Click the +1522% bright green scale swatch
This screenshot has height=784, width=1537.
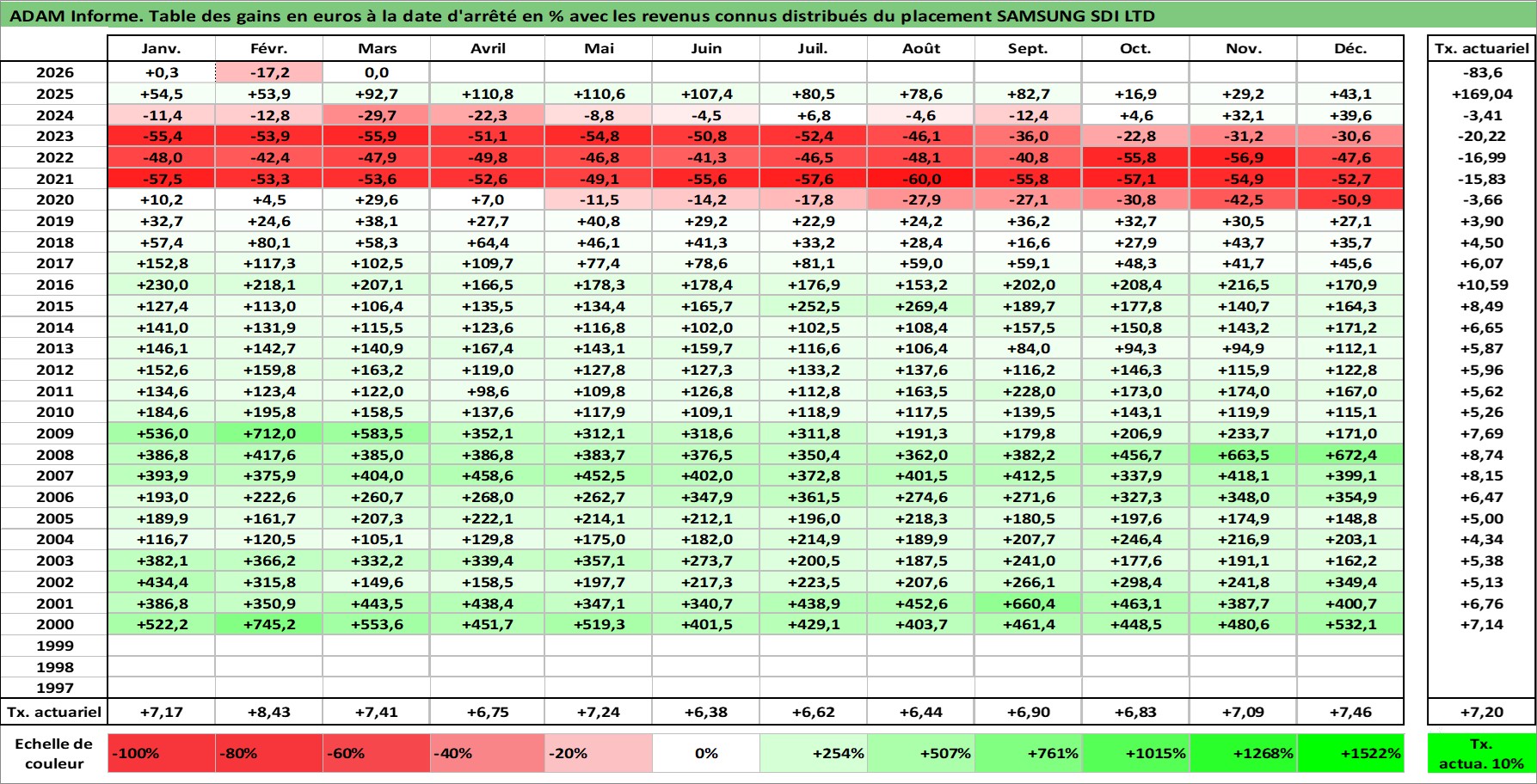(x=1350, y=753)
